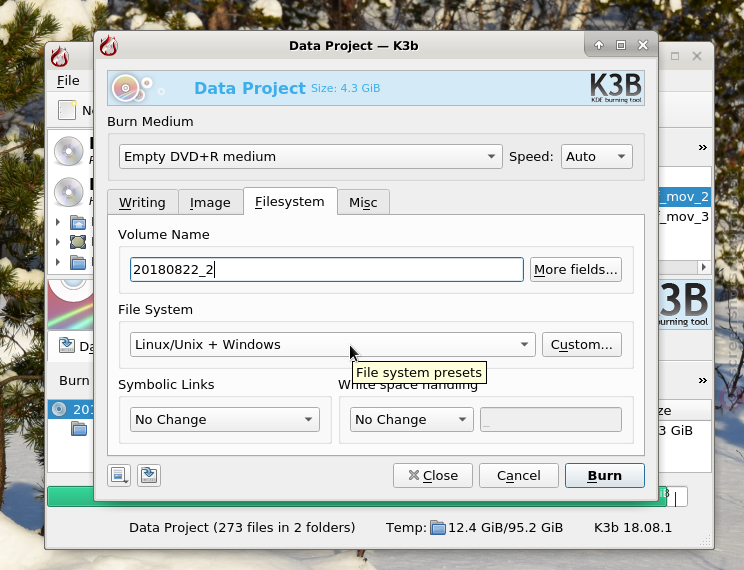Click the Data Project 273 files status text
Screen dimensions: 744x570
[242, 528]
